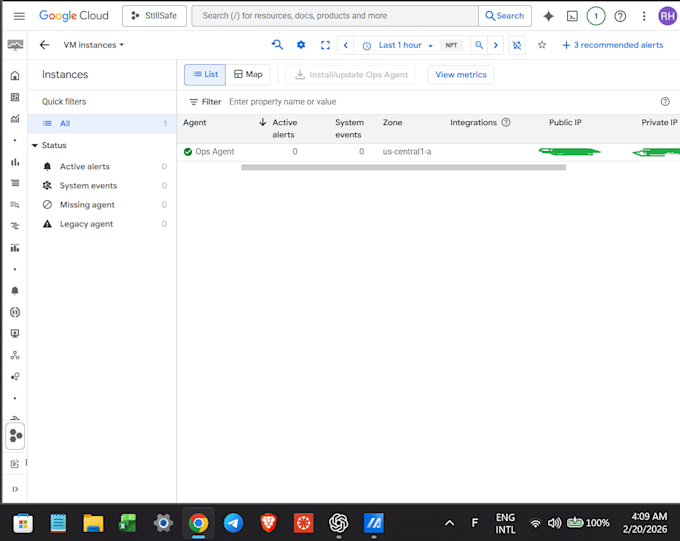
Task: Filter by Missing agent status
Action: coord(104,205)
